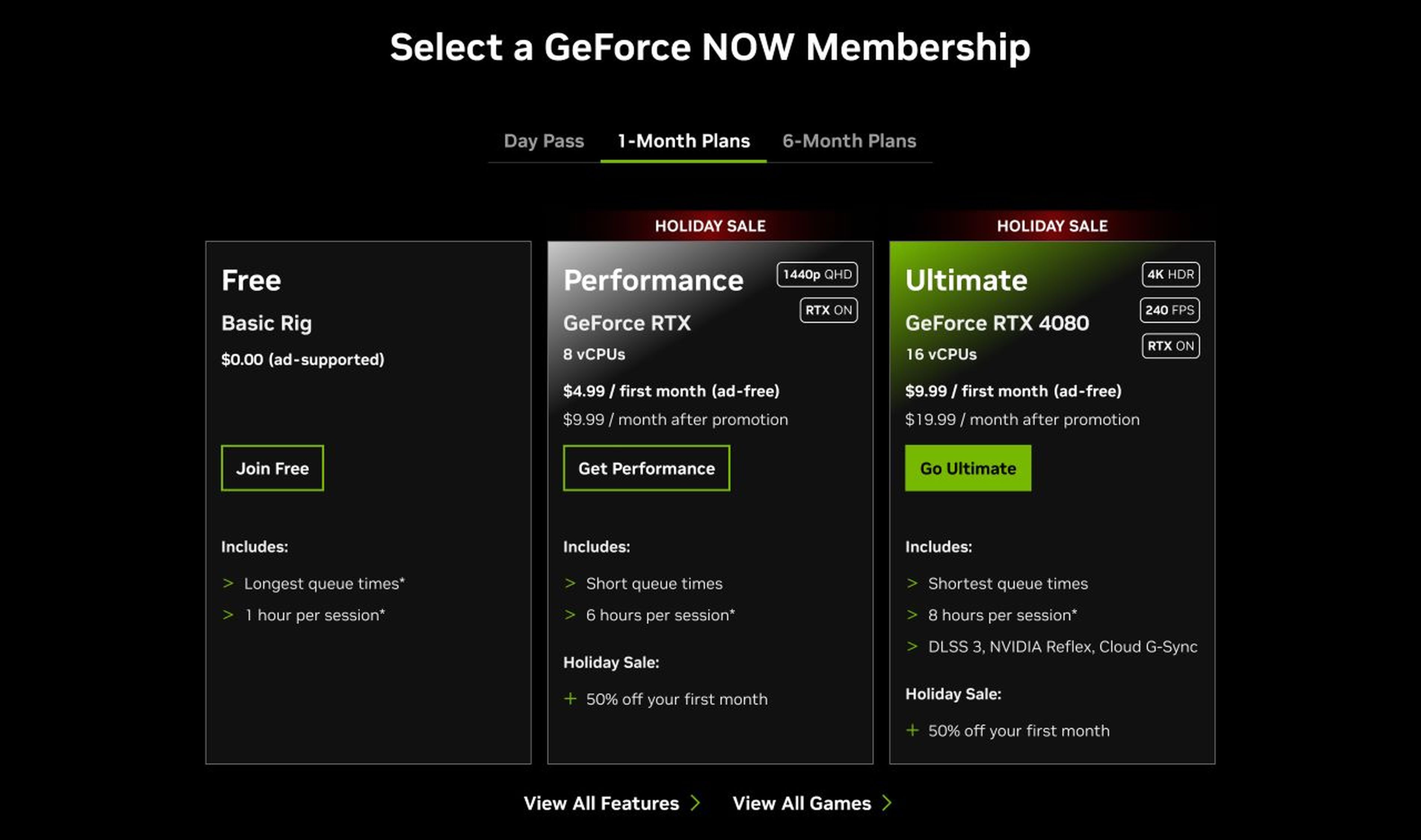1421x840 pixels.
Task: Click the 4K HDR badge on Ultimate plan
Action: 1170,274
